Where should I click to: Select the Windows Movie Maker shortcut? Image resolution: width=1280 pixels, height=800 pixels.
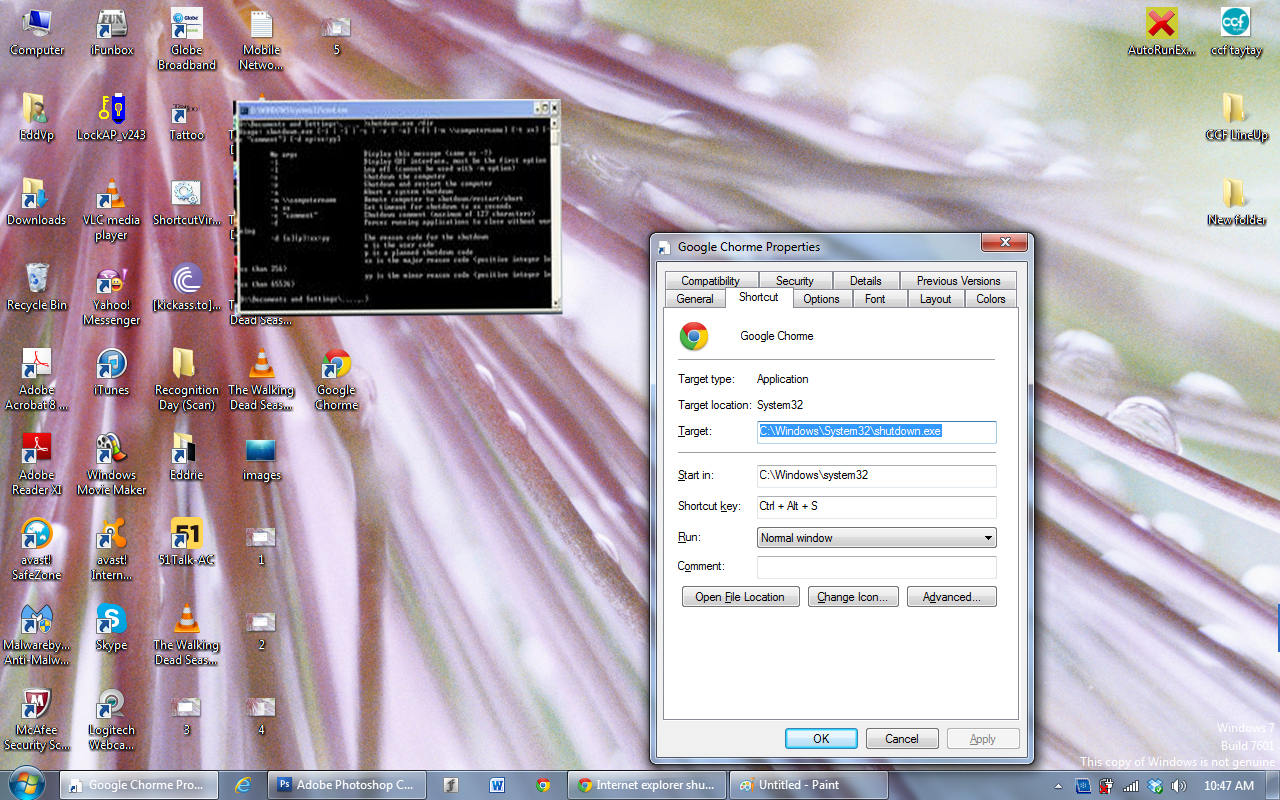coord(112,464)
